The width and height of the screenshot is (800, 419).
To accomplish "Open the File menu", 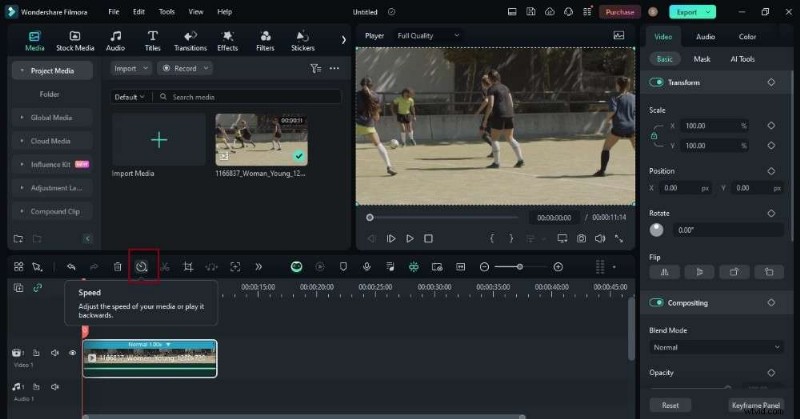I will tap(114, 11).
